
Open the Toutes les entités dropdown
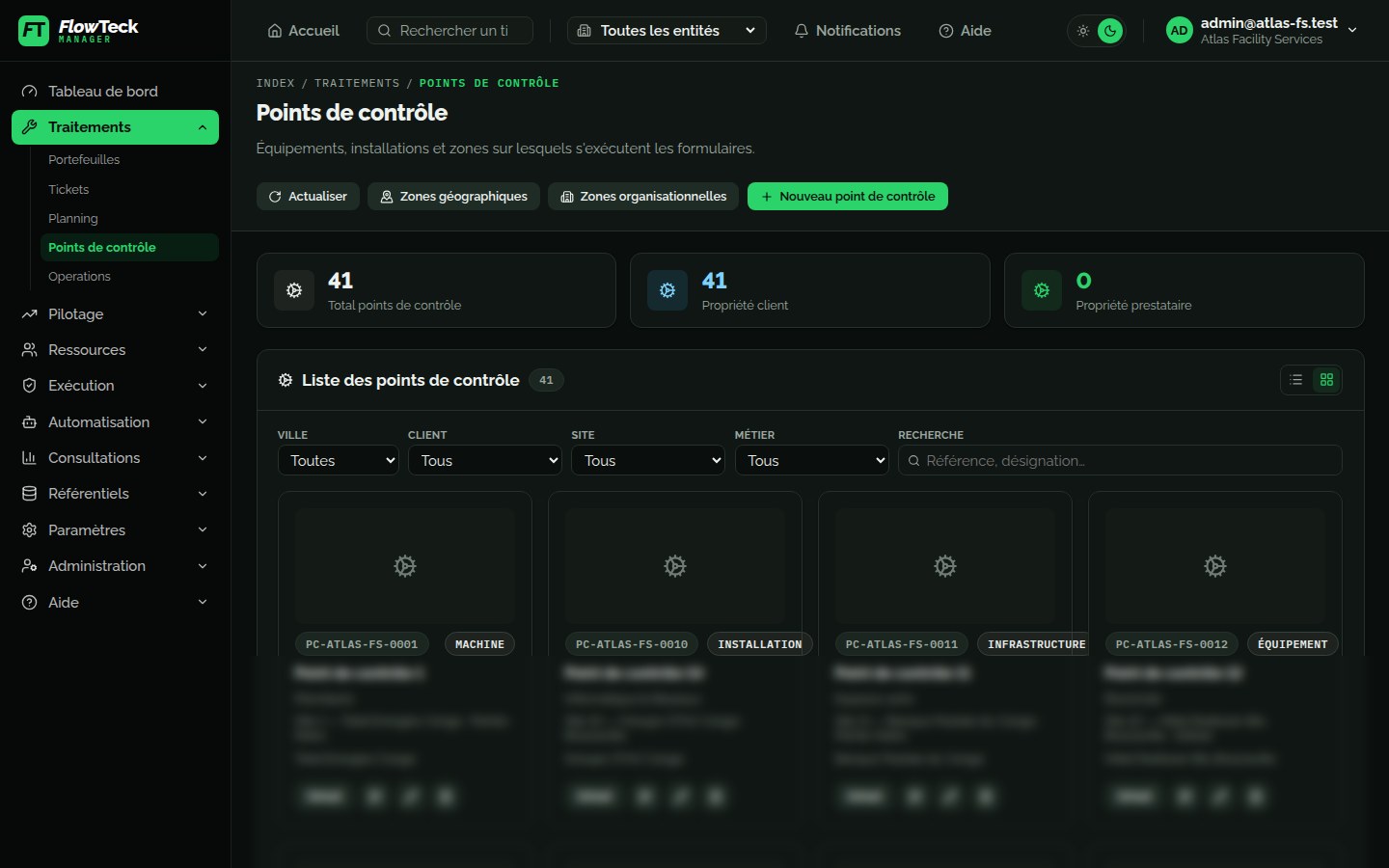(667, 31)
